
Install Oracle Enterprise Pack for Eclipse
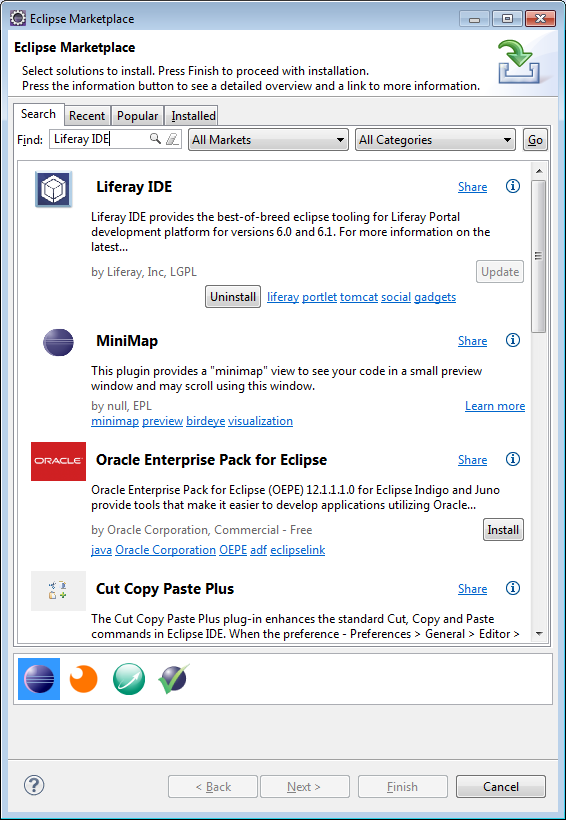[503, 530]
